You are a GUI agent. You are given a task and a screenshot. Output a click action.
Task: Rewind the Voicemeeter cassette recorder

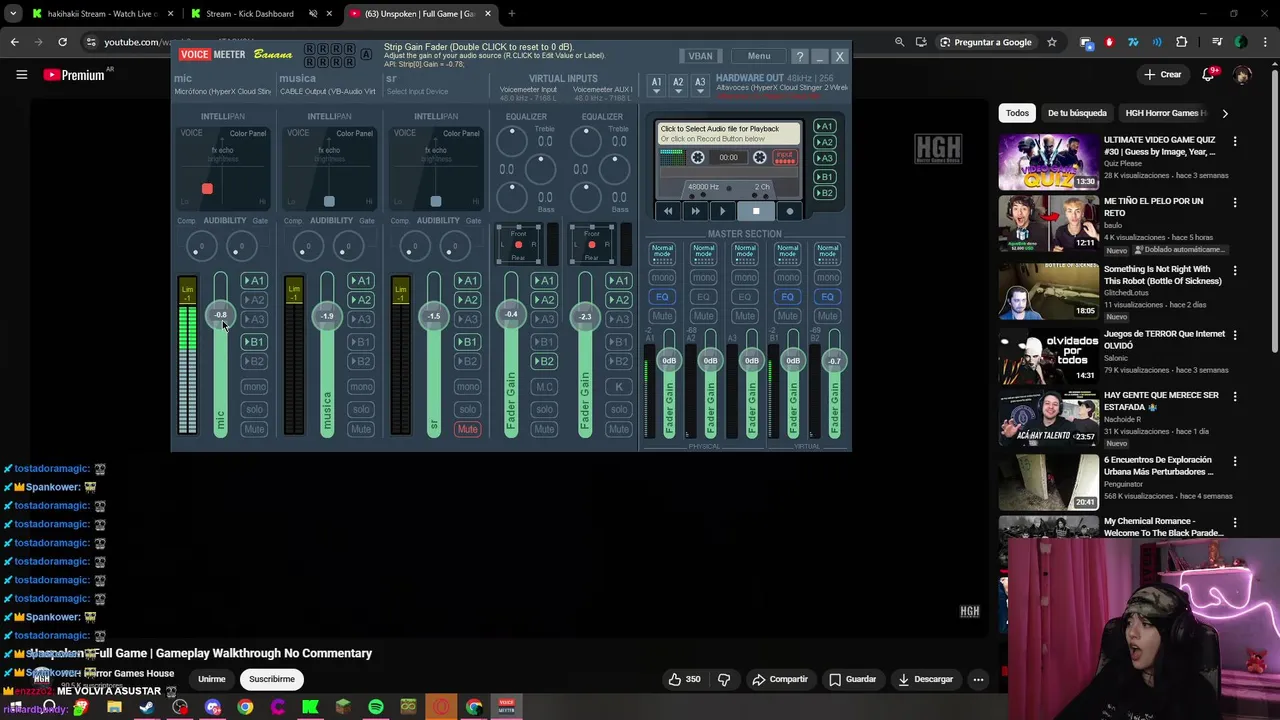pos(668,211)
